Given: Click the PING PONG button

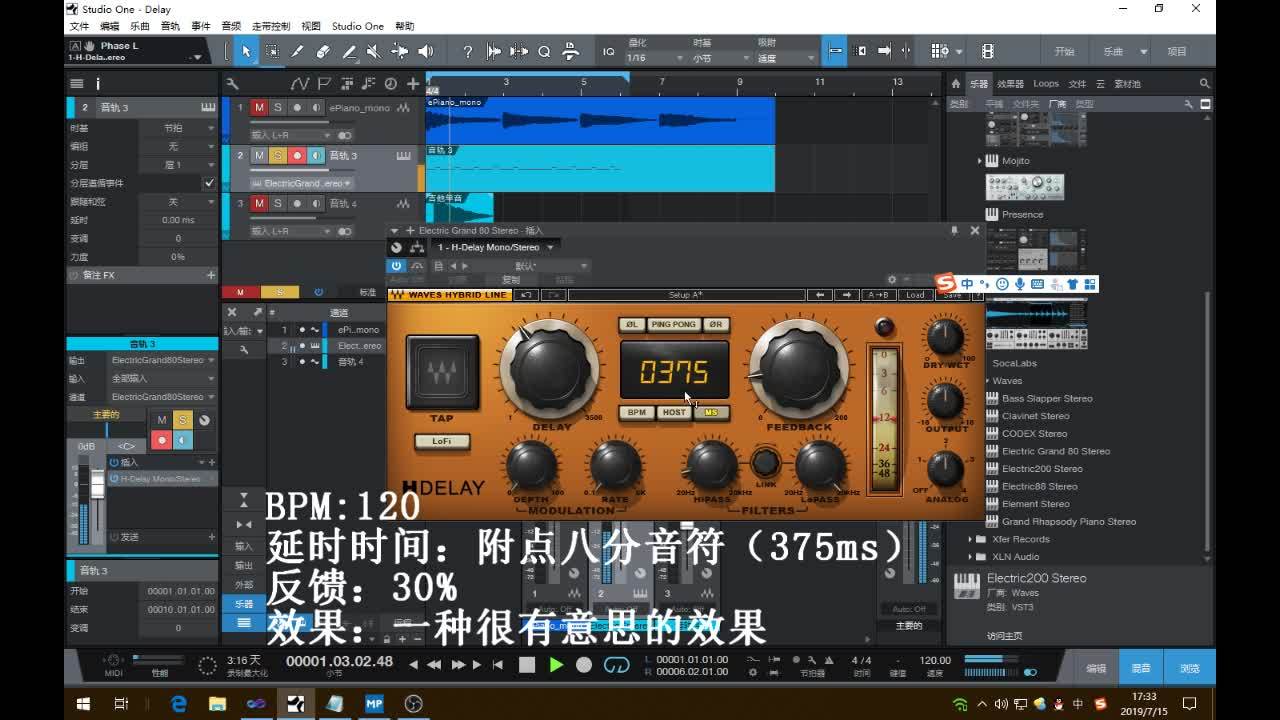Looking at the screenshot, I should (x=673, y=324).
